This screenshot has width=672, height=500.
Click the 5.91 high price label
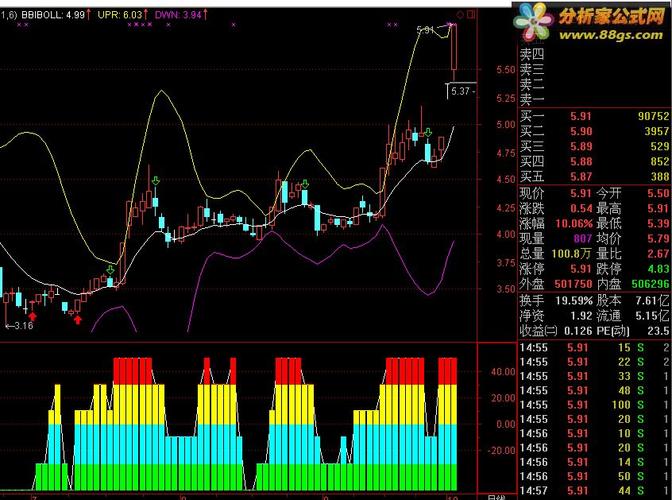(x=426, y=30)
